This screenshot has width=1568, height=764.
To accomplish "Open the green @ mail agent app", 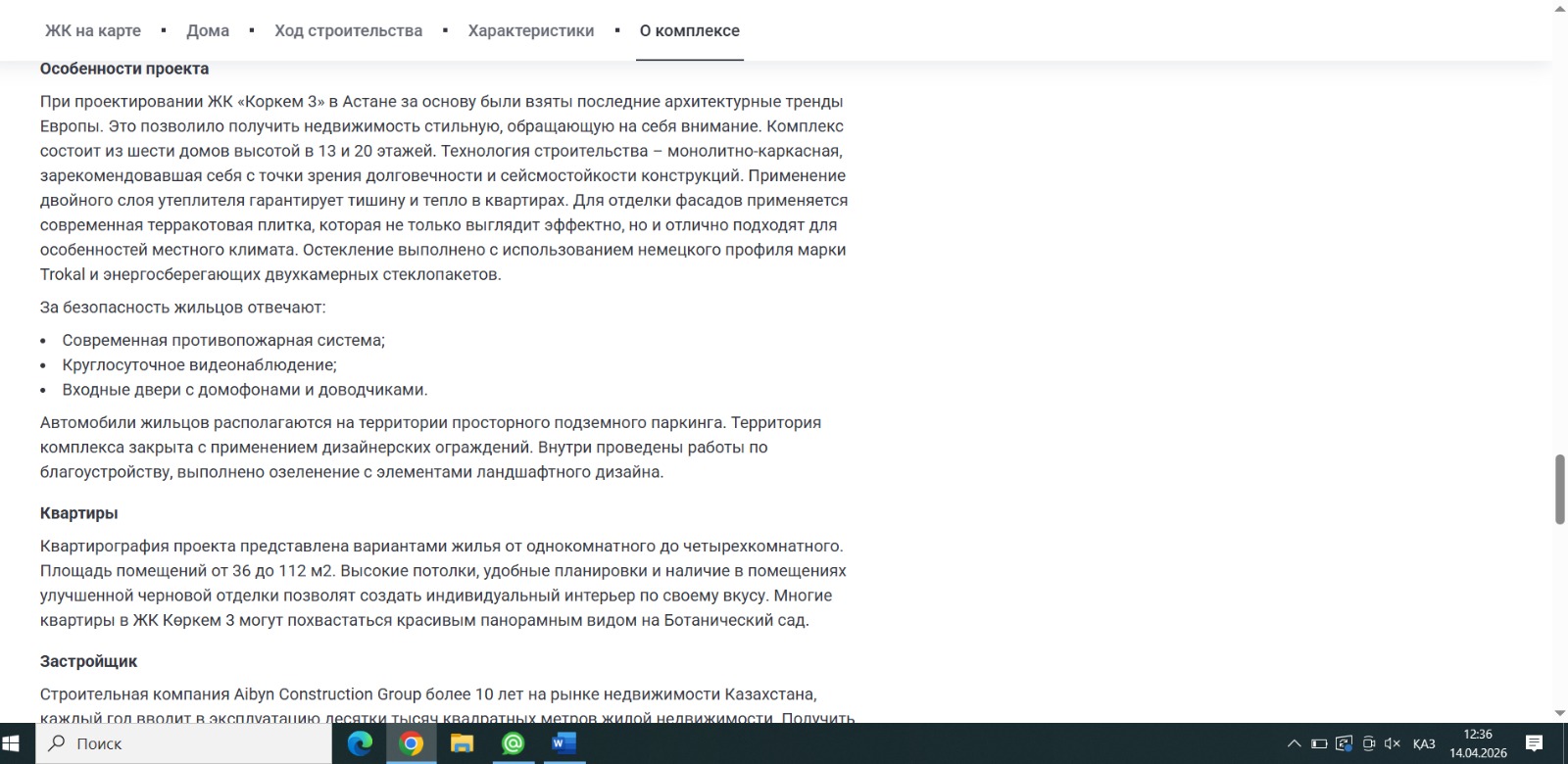I will pos(513,744).
